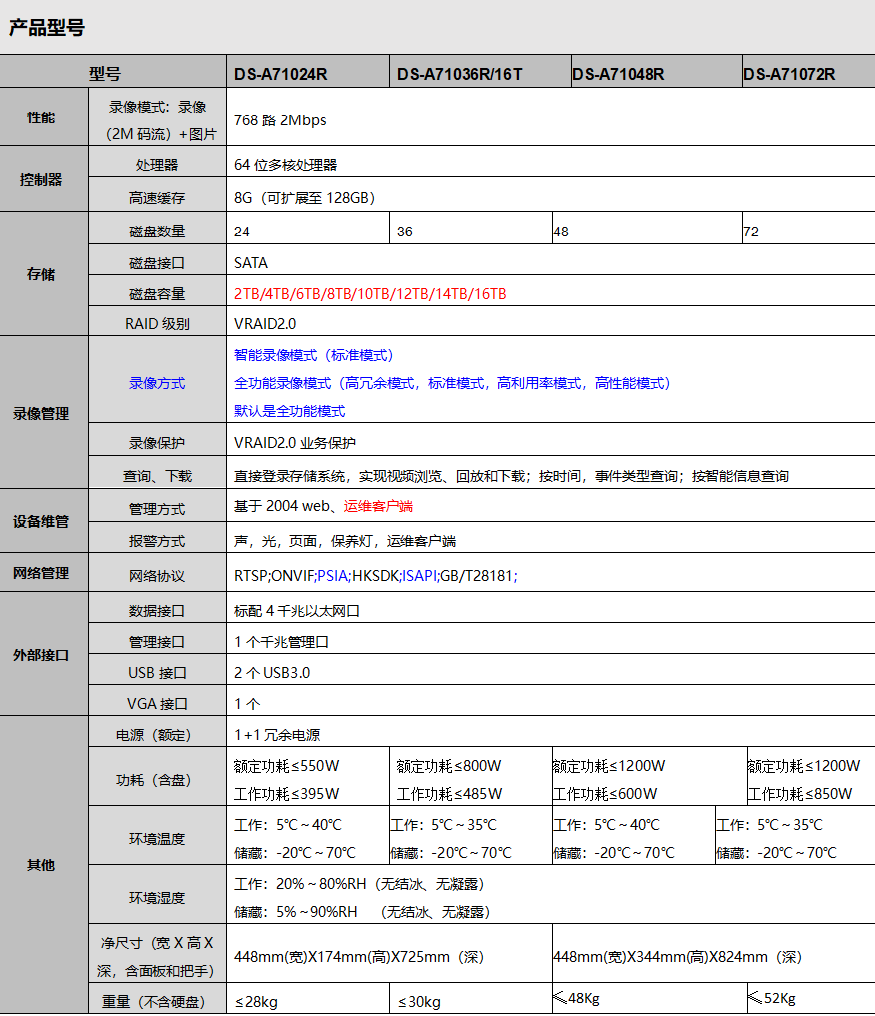Click the 1 个千兆管理口 value
Screen dimensions: 875x1016
pos(281,642)
